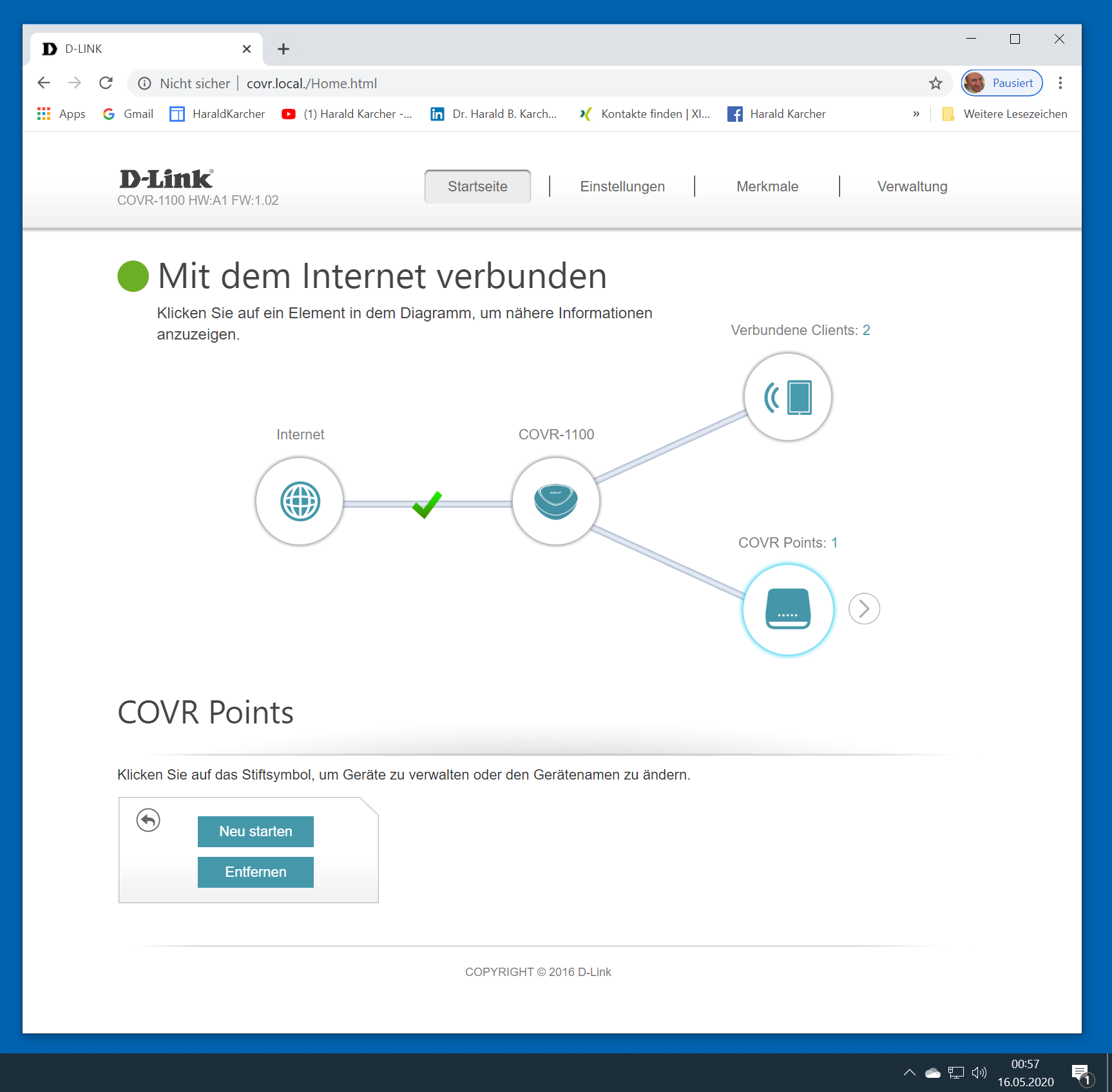1112x1092 pixels.
Task: Open a new browser tab
Action: point(283,49)
